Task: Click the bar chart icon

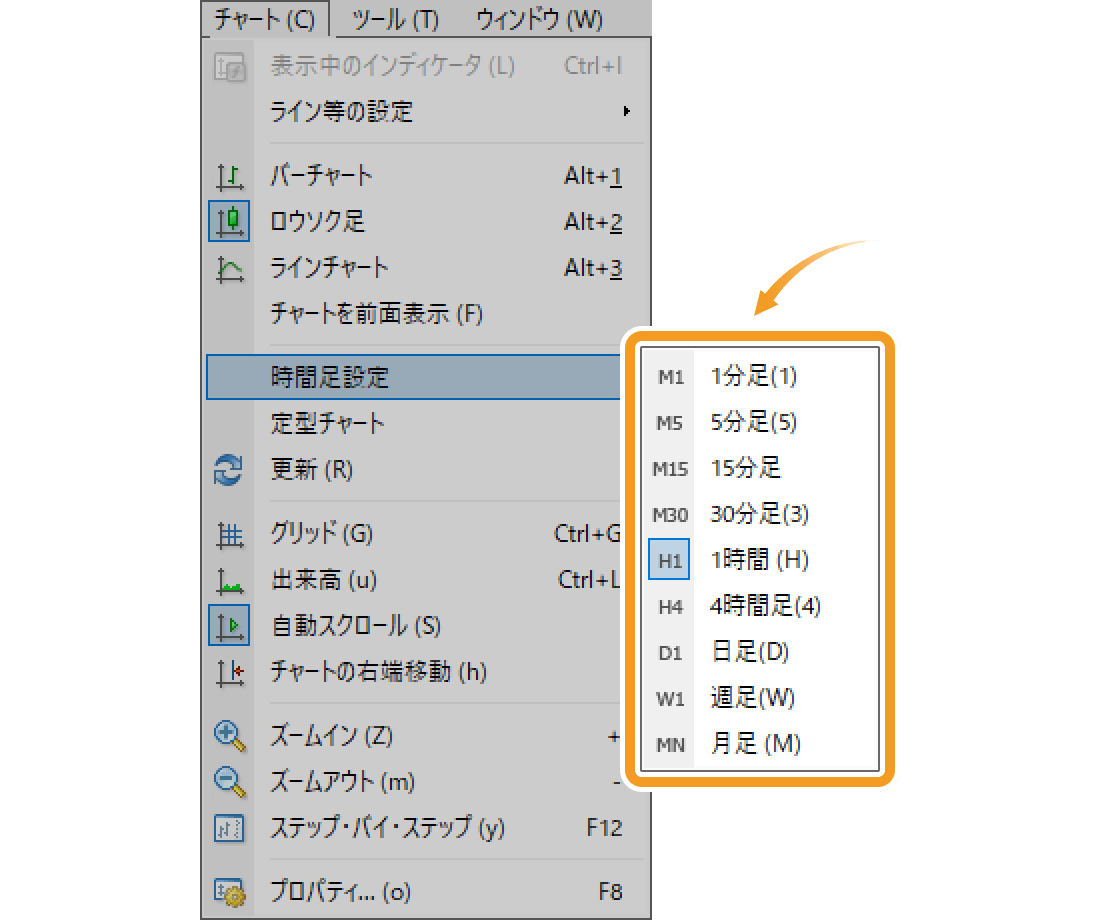Action: coord(229,176)
